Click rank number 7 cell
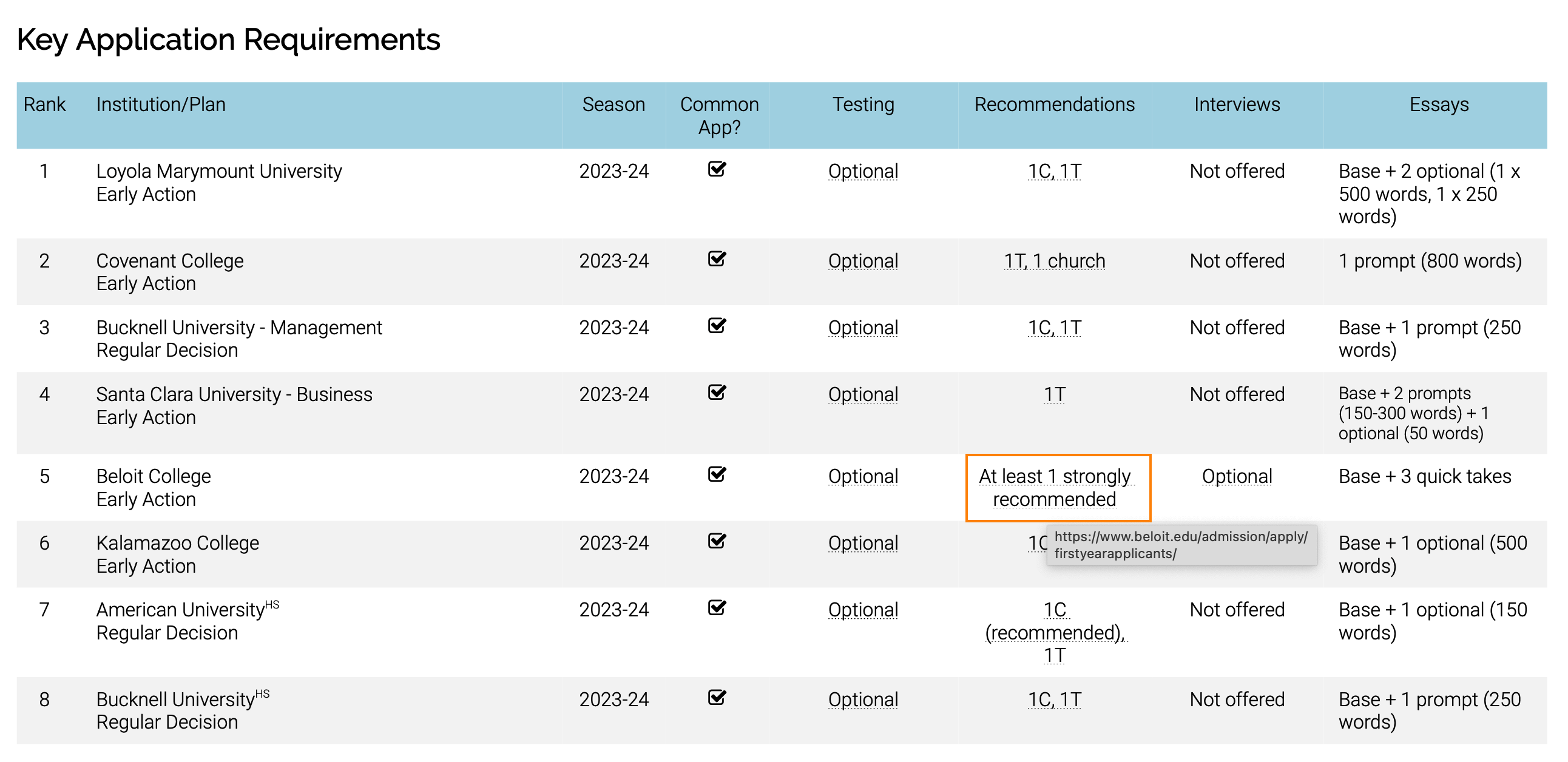Image resolution: width=1568 pixels, height=762 pixels. tap(44, 610)
